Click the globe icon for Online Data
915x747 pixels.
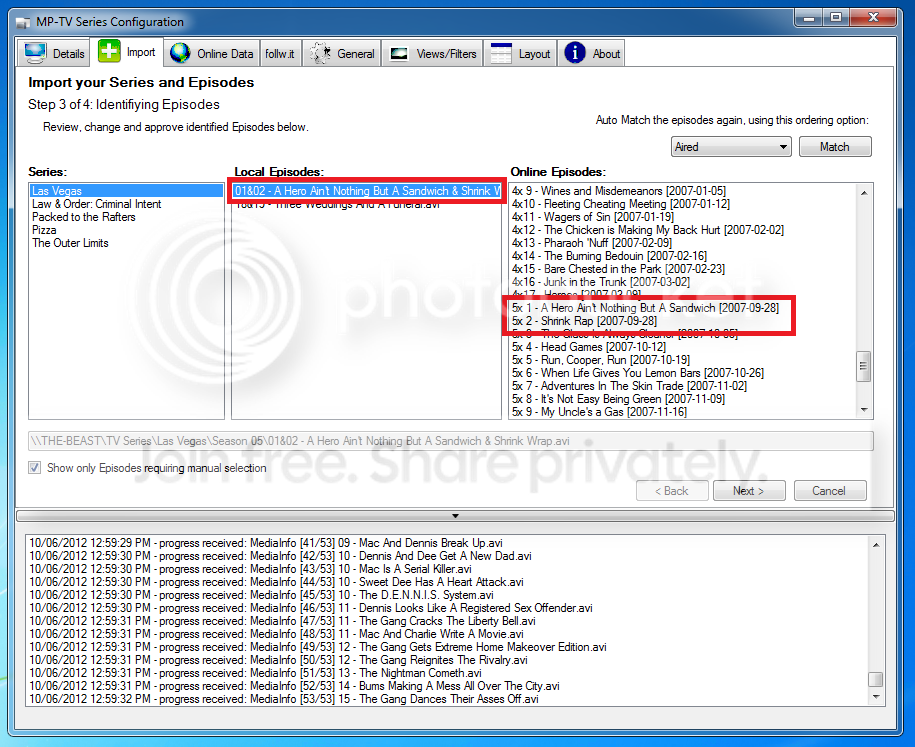pos(180,53)
